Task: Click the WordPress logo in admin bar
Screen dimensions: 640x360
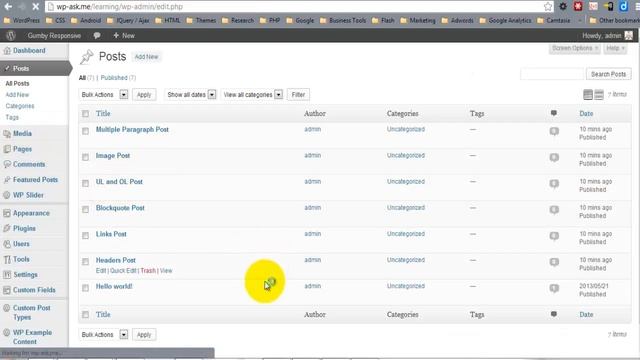Action: 11,36
